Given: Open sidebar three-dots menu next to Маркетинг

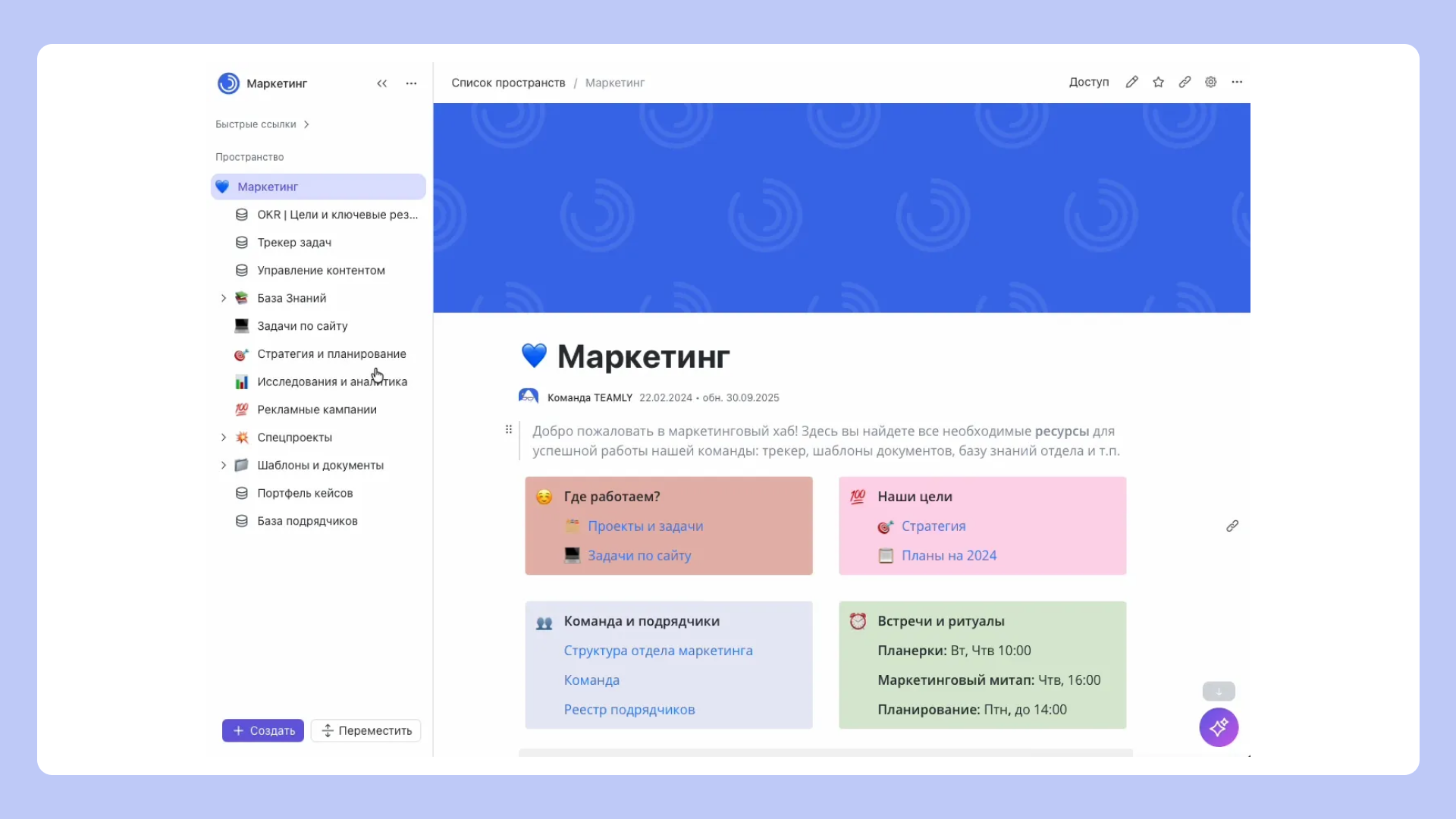Looking at the screenshot, I should (411, 83).
